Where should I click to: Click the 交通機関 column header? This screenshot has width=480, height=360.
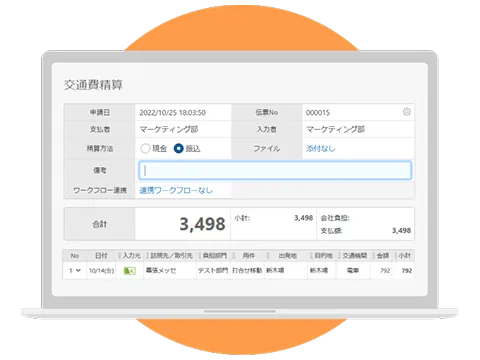[x=355, y=256]
